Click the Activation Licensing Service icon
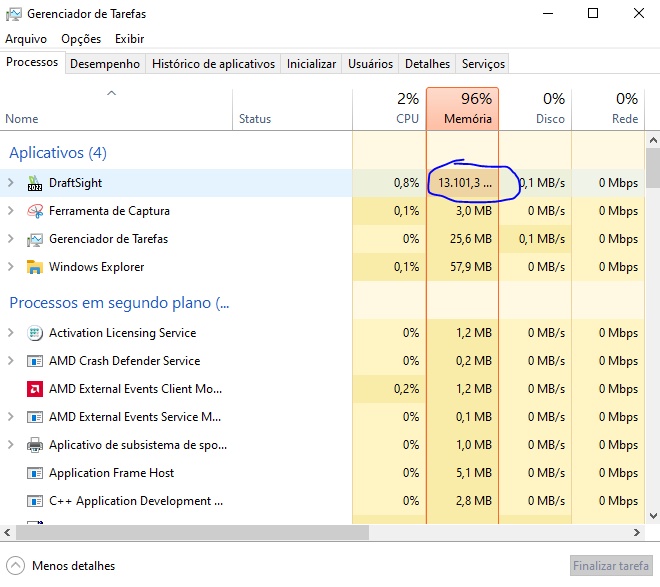Image resolution: width=660 pixels, height=587 pixels. pos(35,333)
